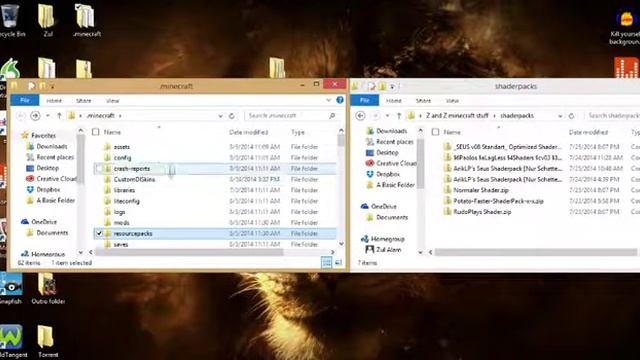Check the crash-reports folder checkbox
Viewport: 640px width, 360px height.
(99, 169)
